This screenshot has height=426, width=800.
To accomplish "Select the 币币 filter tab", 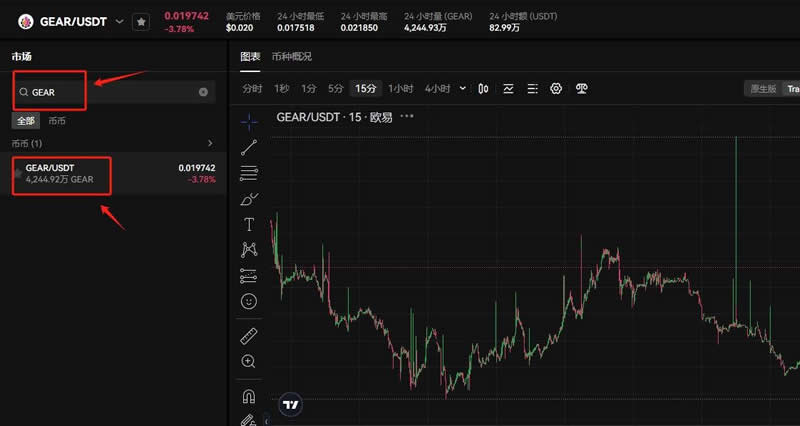I will (x=57, y=120).
